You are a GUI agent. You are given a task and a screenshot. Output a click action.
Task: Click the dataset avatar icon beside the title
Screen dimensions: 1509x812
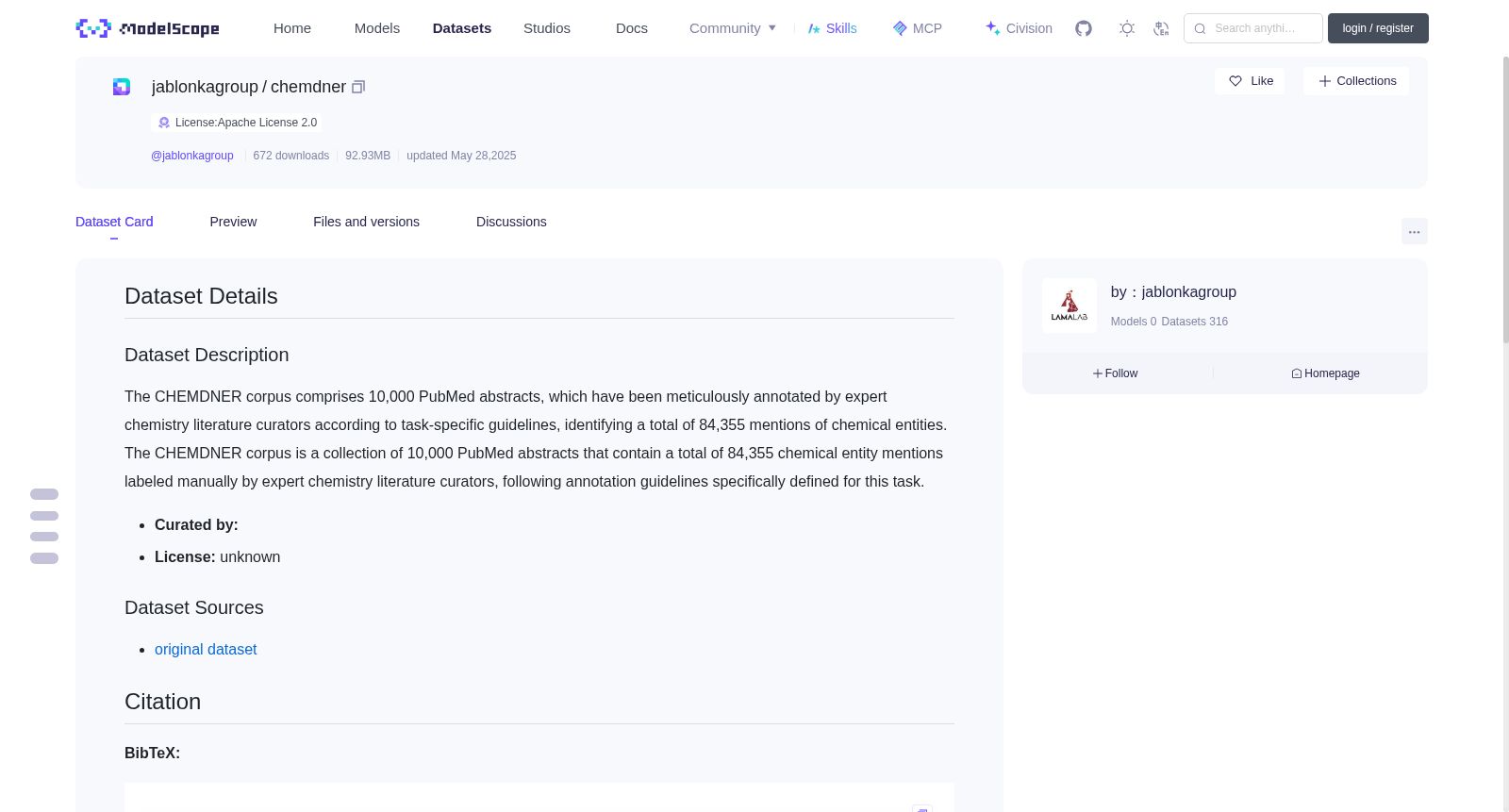tap(122, 87)
